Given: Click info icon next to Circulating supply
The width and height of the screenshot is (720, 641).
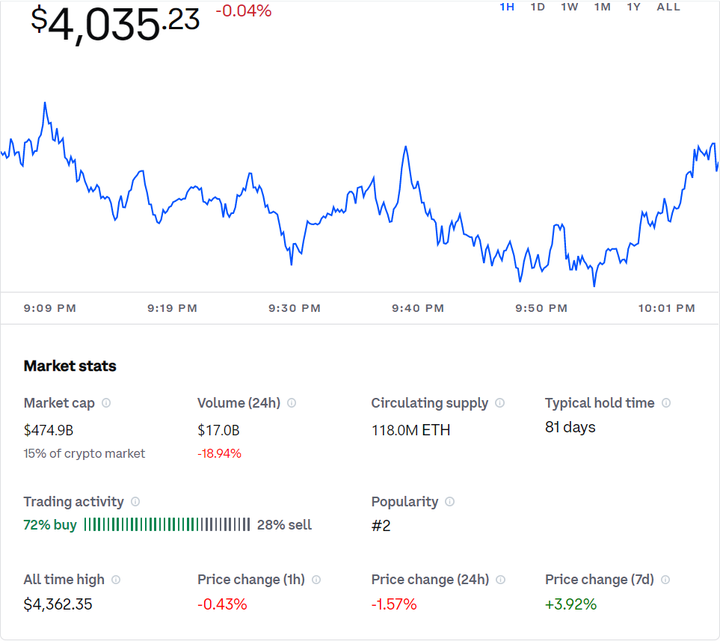Looking at the screenshot, I should coord(500,403).
